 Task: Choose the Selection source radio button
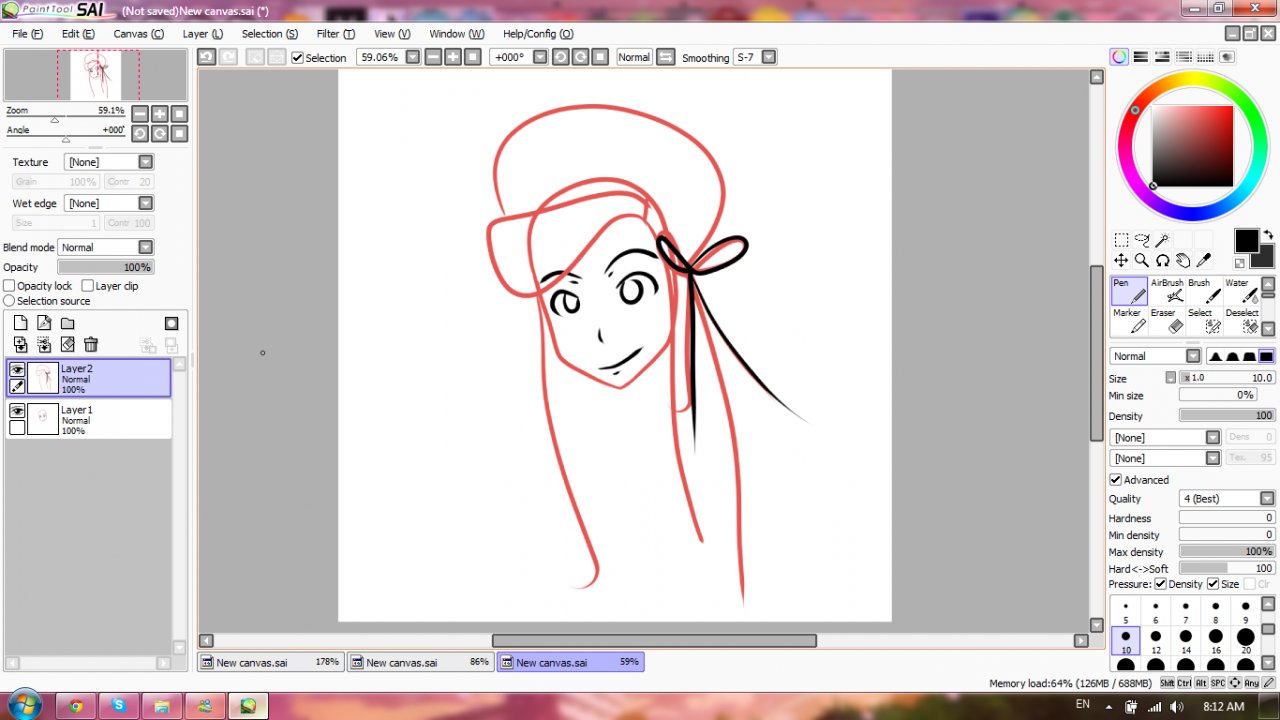point(10,301)
